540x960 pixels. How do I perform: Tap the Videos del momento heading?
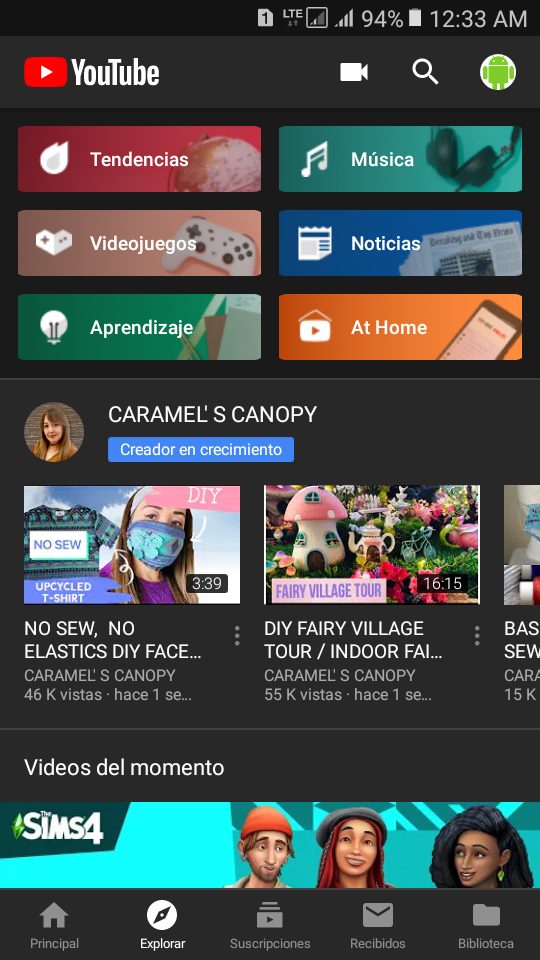[124, 767]
